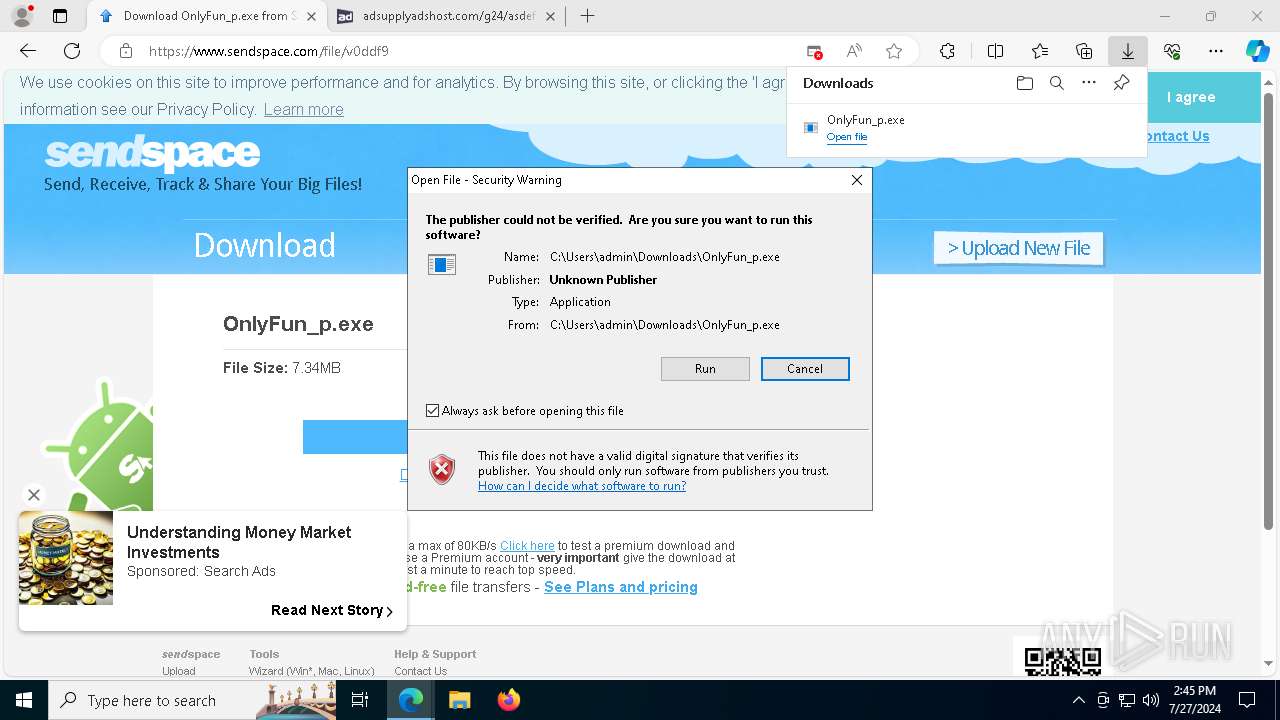Click Cancel in the Security Warning
The image size is (1280, 720).
[805, 369]
